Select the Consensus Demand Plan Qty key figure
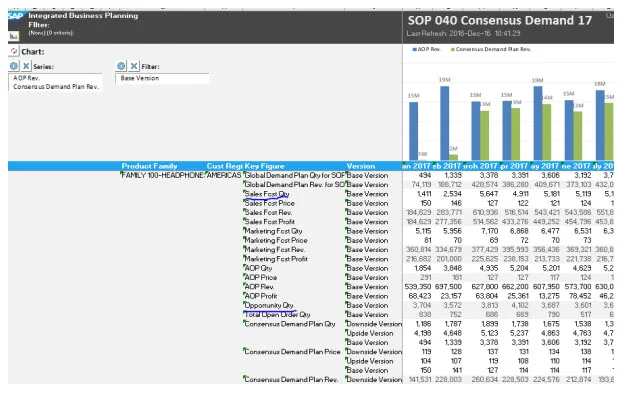Image resolution: width=624 pixels, height=393 pixels. (290, 324)
